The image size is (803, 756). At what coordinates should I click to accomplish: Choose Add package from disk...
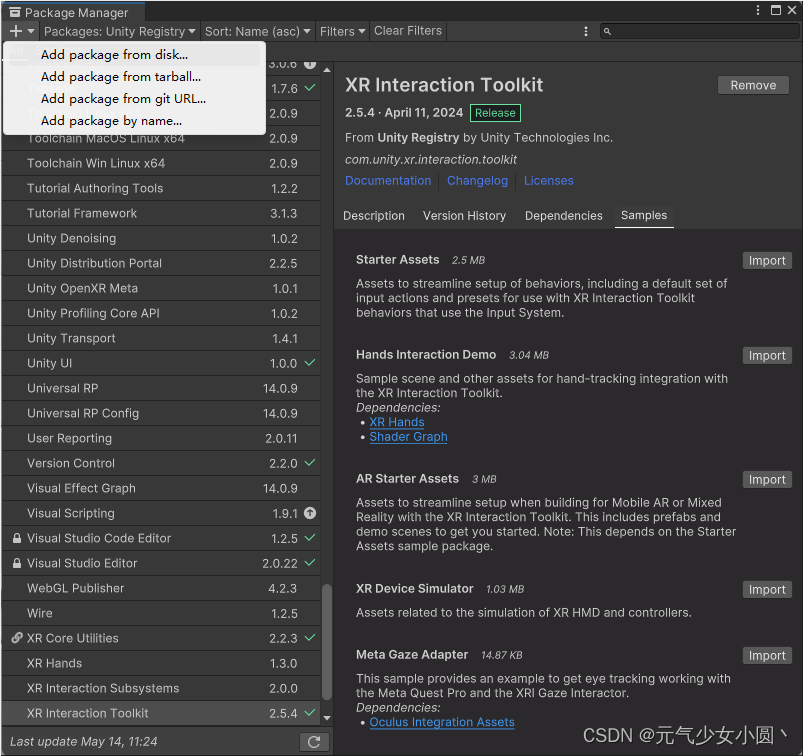coord(132,55)
